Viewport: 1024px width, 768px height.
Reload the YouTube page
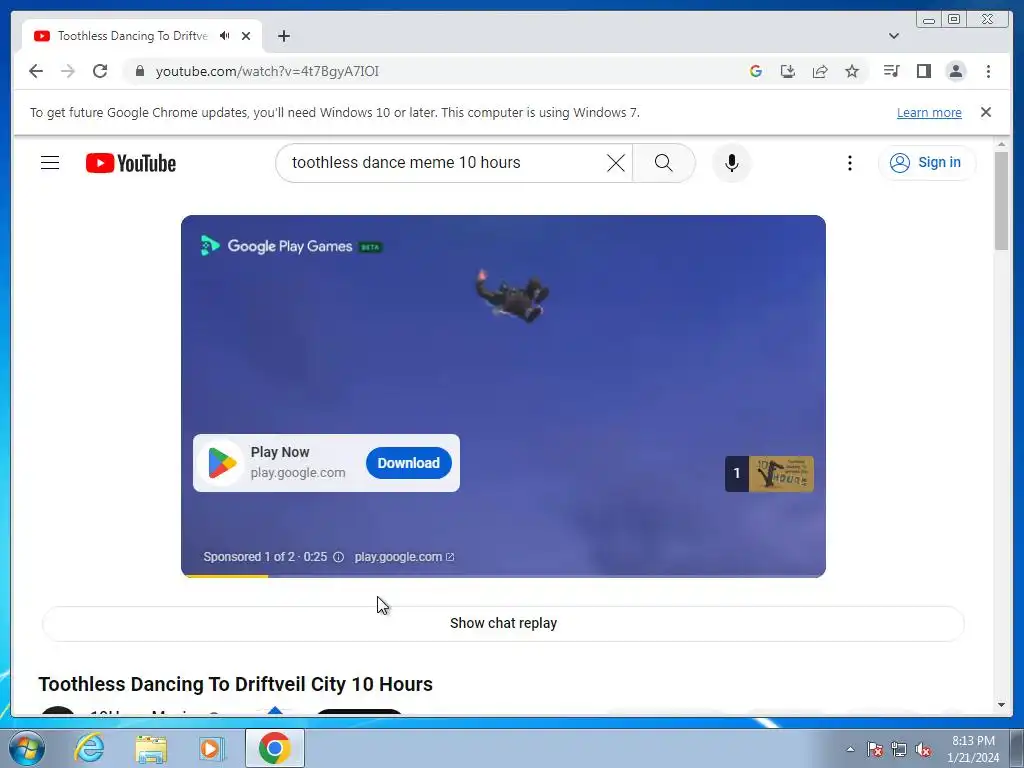coord(100,71)
